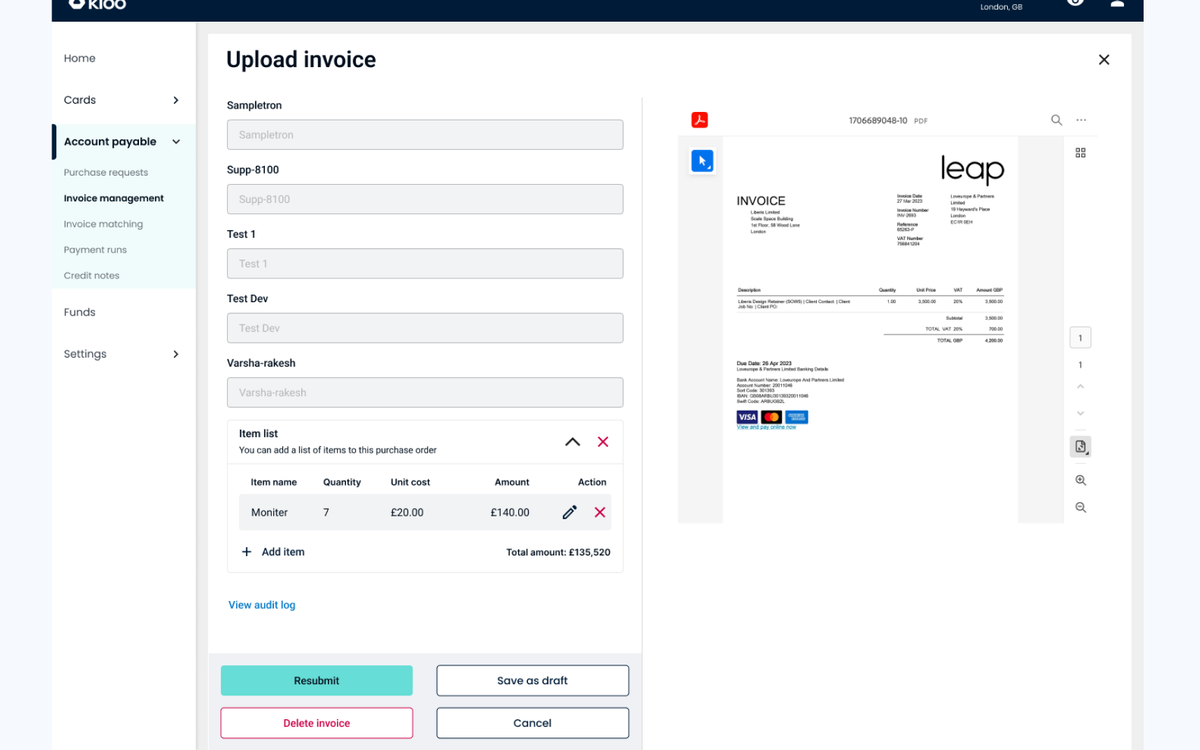The image size is (1200, 750).
Task: Click the plus icon beside Add item
Action: 247,552
